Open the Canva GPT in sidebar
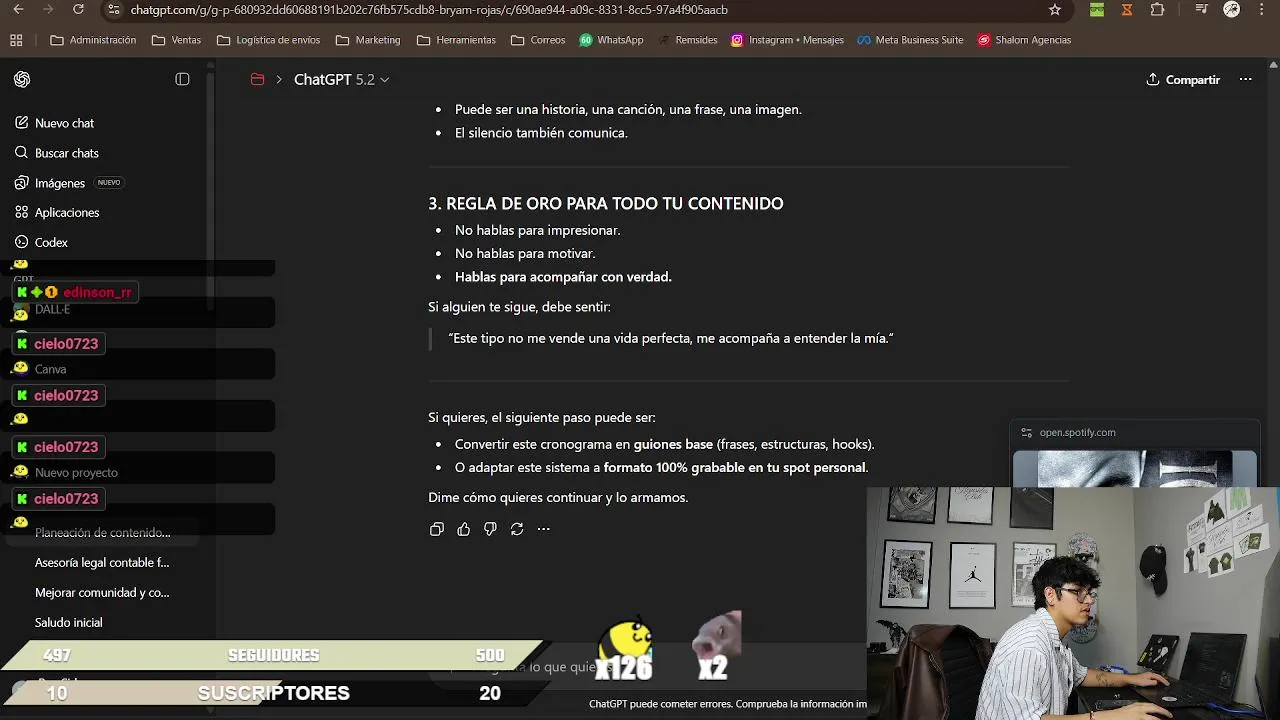This screenshot has height=720, width=1280. coord(50,369)
